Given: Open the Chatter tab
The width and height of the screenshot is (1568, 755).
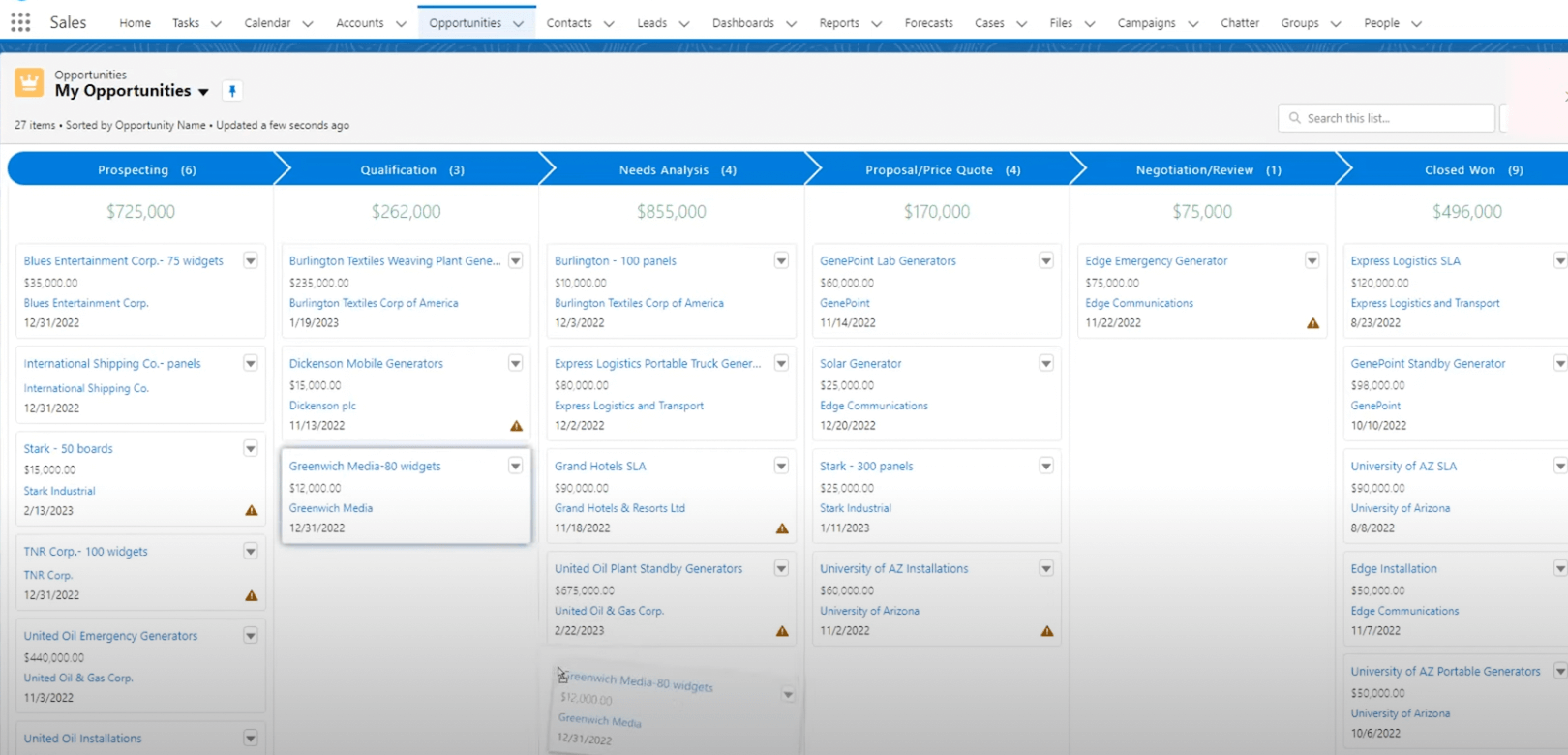Looking at the screenshot, I should coord(1240,23).
